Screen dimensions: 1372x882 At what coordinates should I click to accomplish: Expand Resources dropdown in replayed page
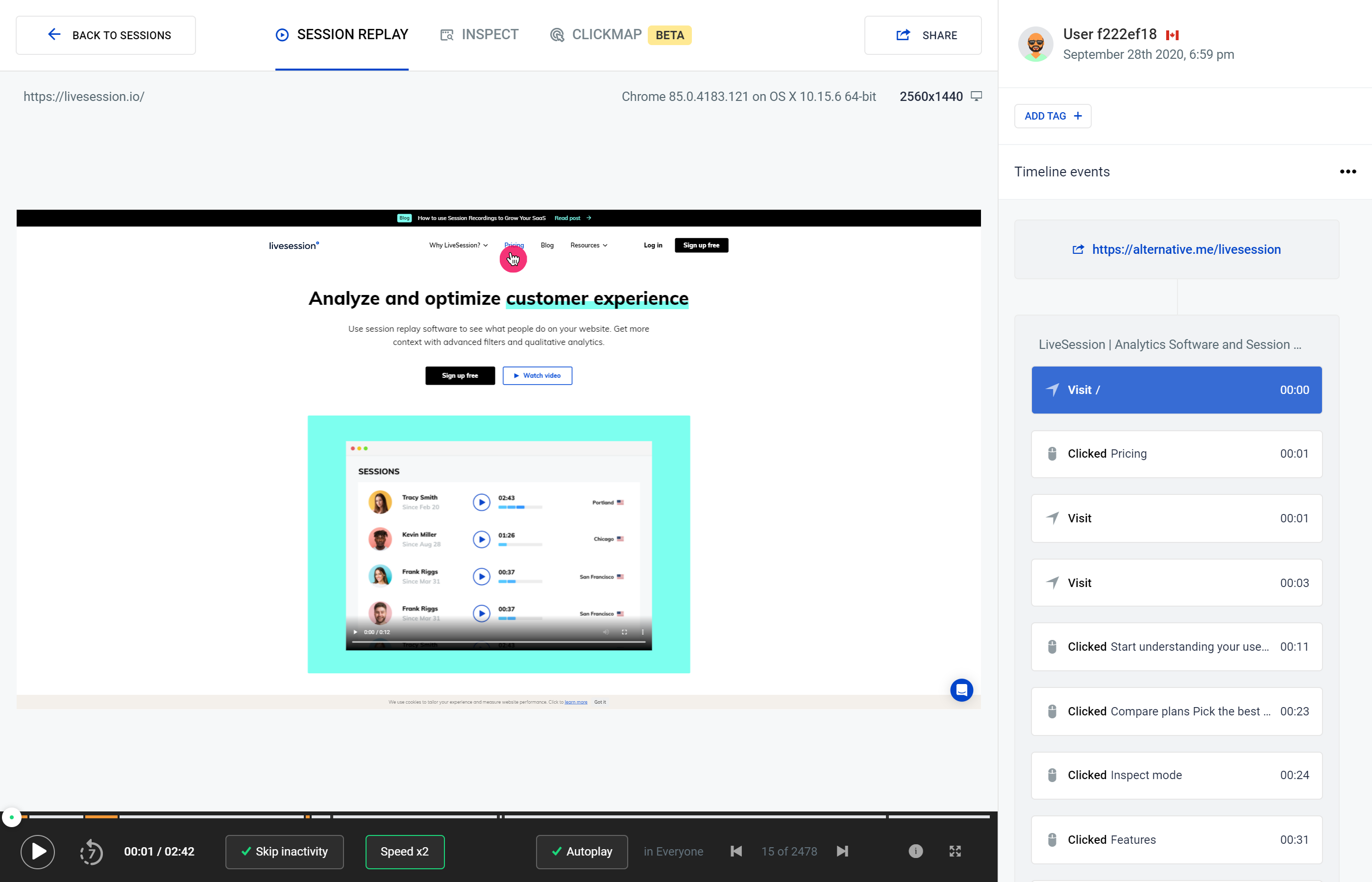588,245
